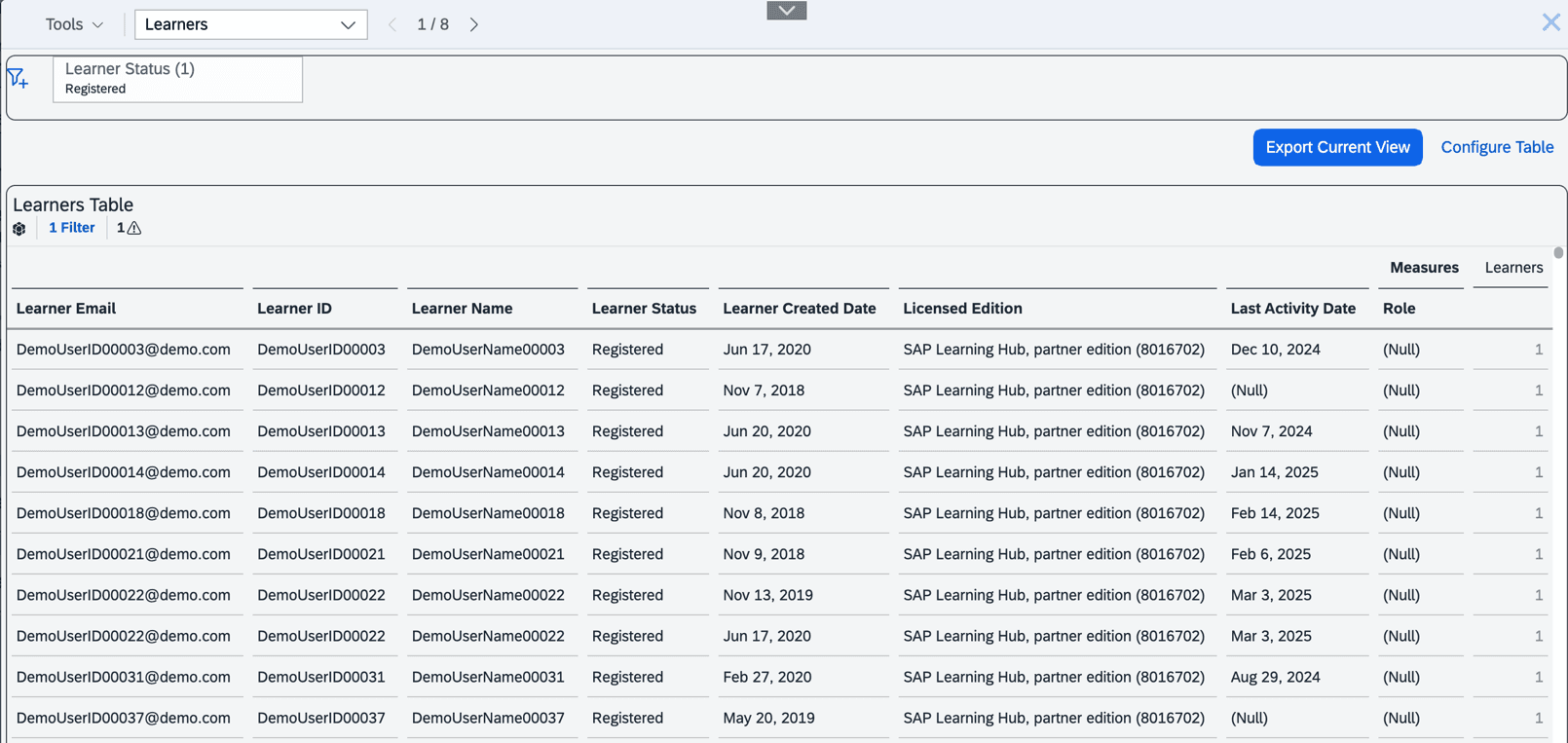
Task: Select the Last Activity Date column header
Action: click(x=1292, y=309)
